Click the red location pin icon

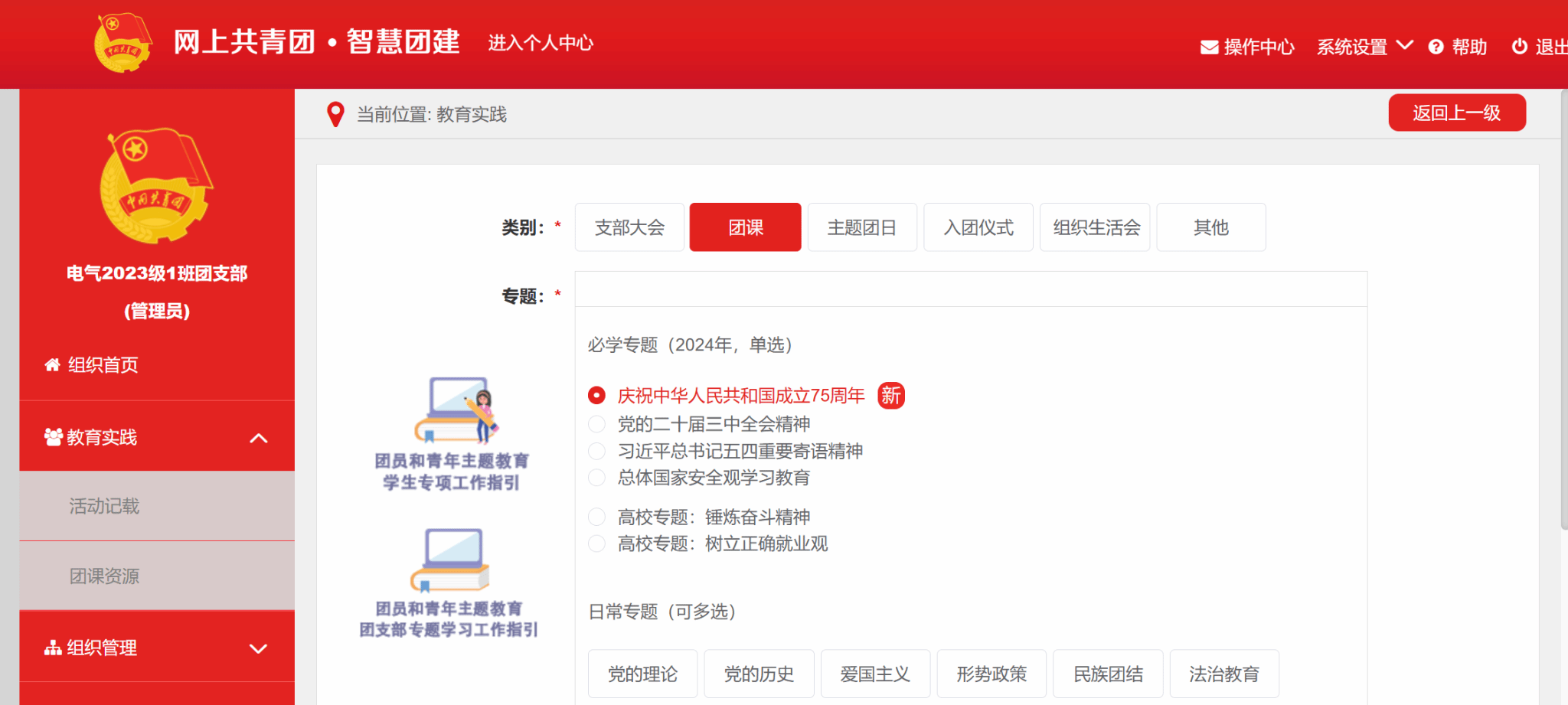(x=335, y=115)
